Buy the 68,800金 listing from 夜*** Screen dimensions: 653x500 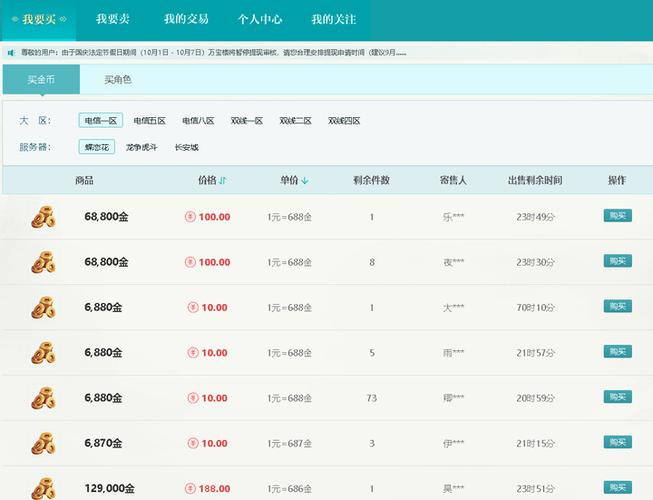pos(618,261)
